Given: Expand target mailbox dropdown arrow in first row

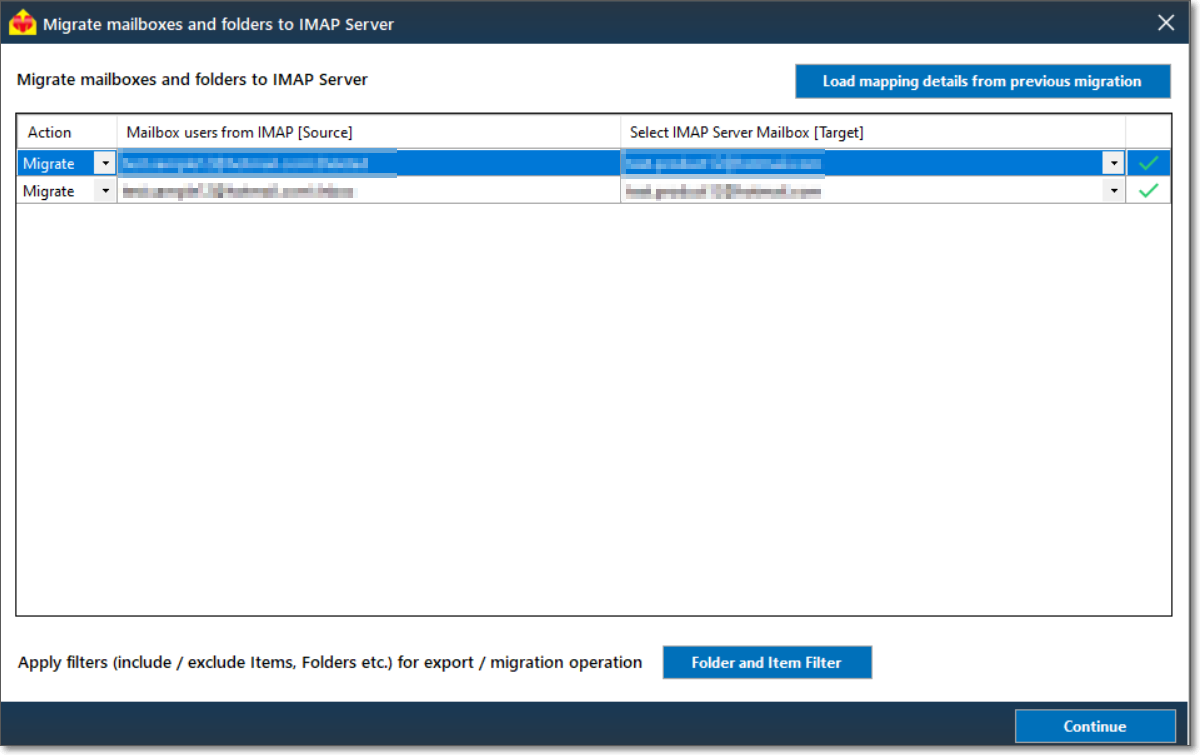Looking at the screenshot, I should click(1113, 163).
